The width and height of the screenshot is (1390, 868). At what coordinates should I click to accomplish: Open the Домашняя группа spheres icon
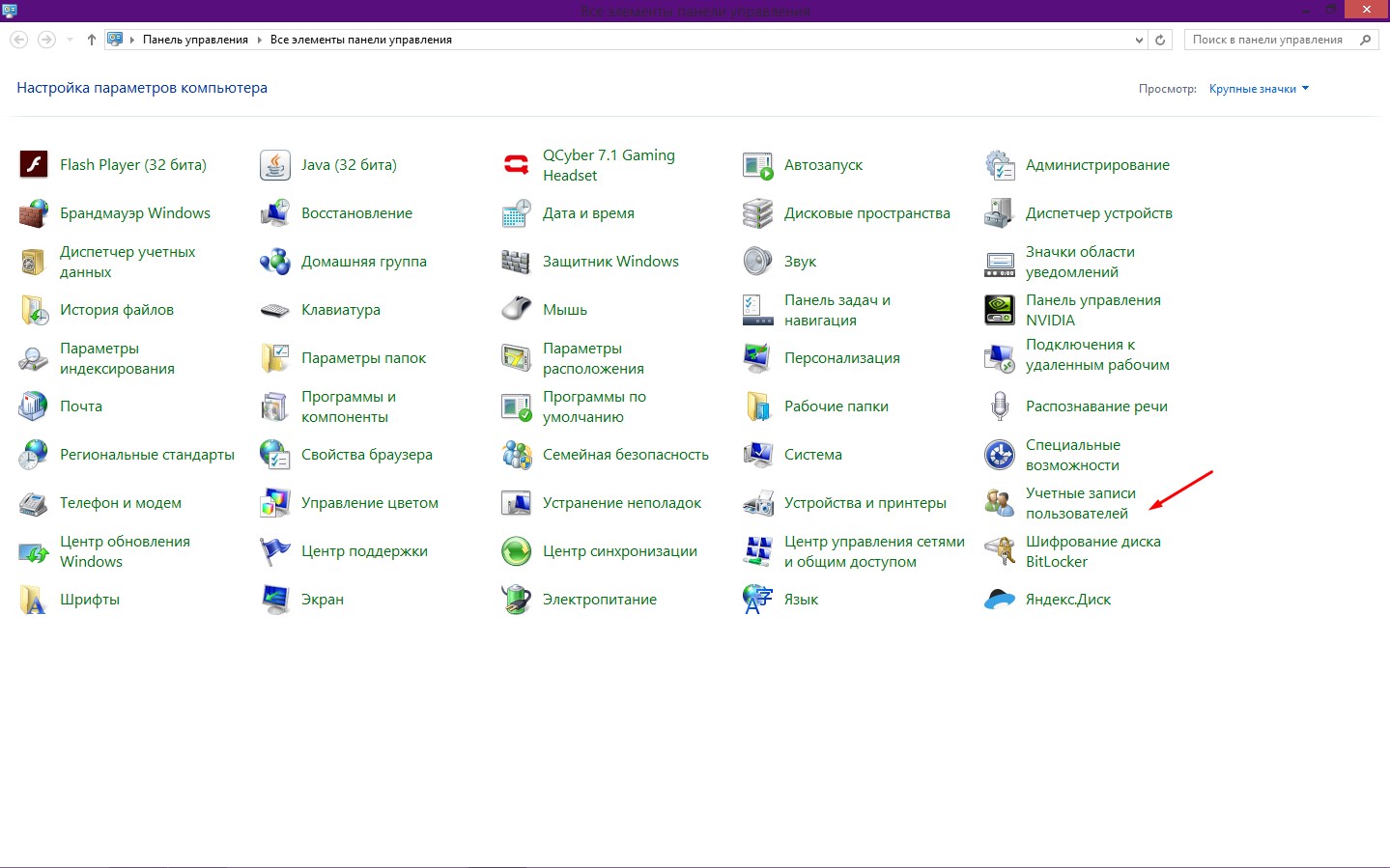(x=275, y=262)
